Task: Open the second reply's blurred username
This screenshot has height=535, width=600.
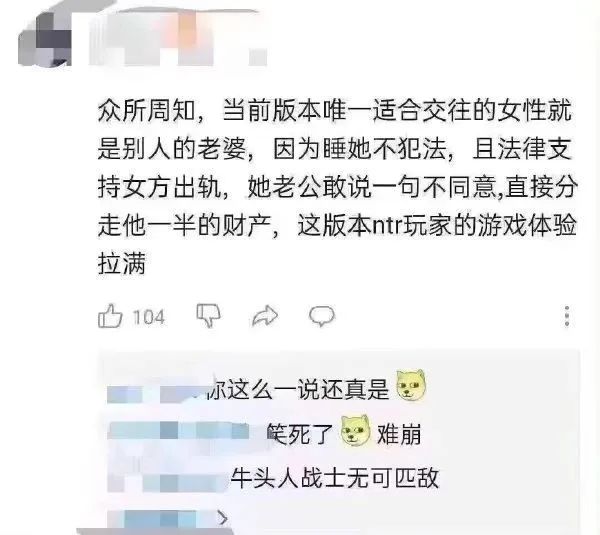Action: pyautogui.click(x=179, y=430)
